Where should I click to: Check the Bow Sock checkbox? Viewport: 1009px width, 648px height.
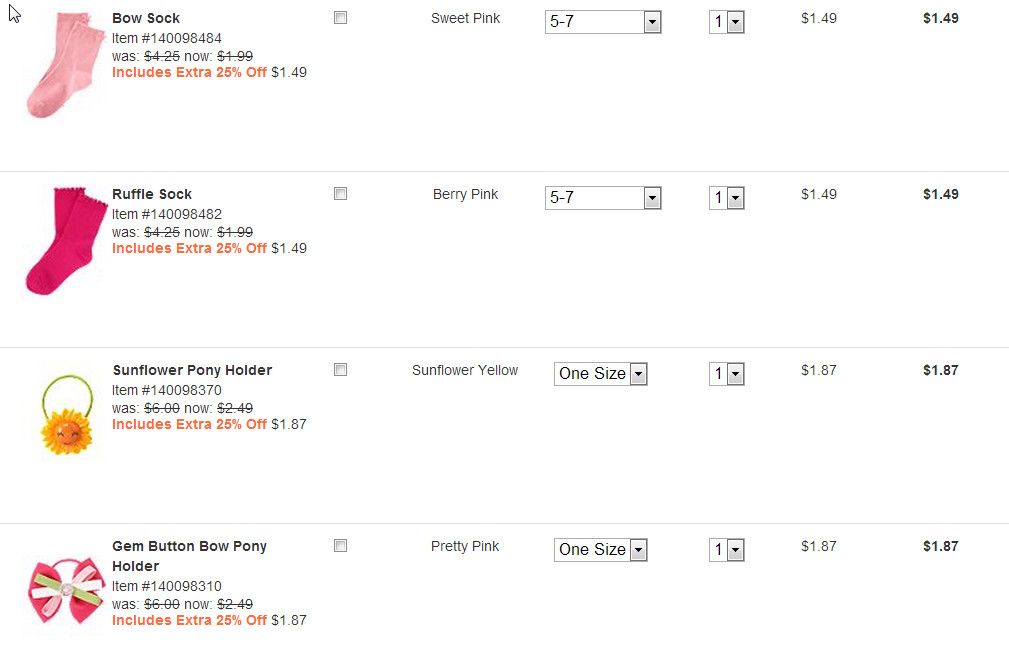(x=340, y=18)
